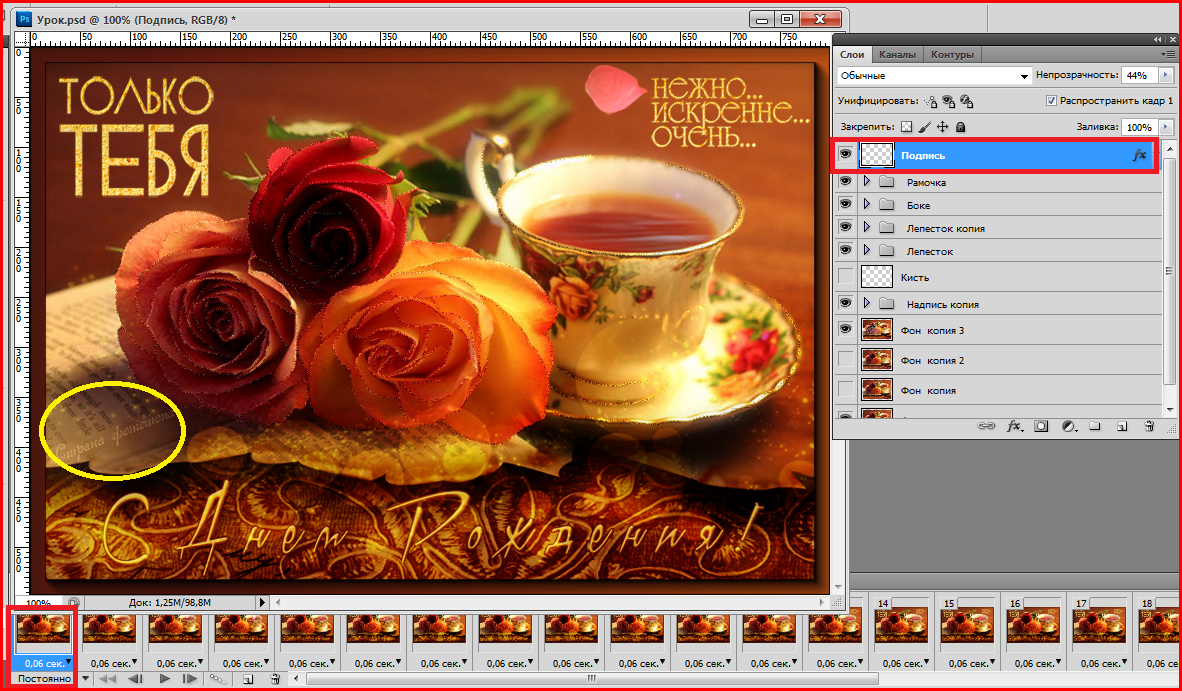
Task: Open the opacity slider arrow
Action: coord(1167,75)
